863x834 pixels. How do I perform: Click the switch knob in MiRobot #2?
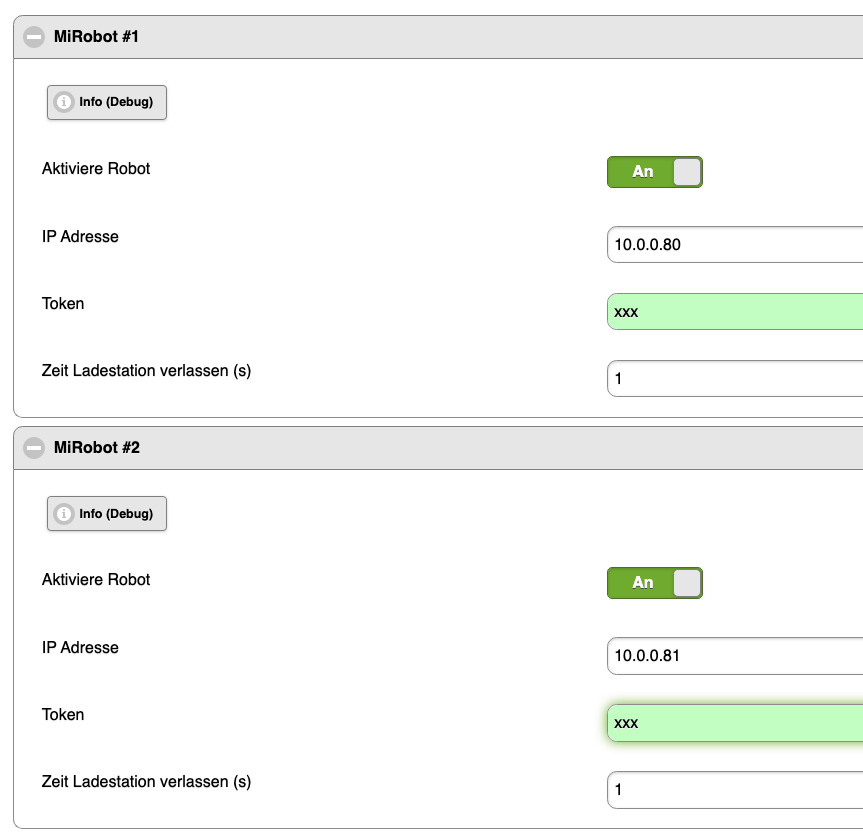coord(687,583)
